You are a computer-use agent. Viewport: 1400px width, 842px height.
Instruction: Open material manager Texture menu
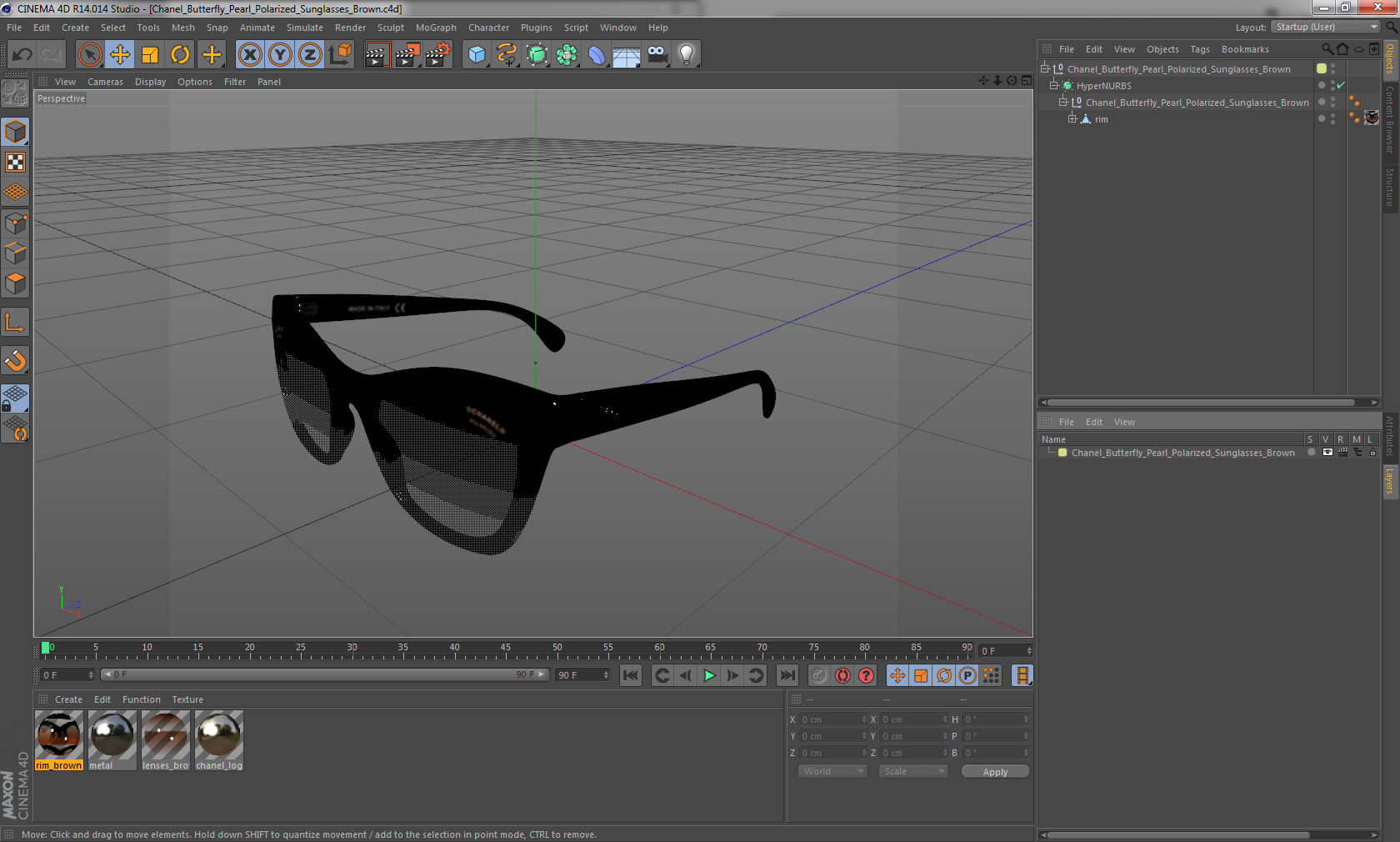187,699
